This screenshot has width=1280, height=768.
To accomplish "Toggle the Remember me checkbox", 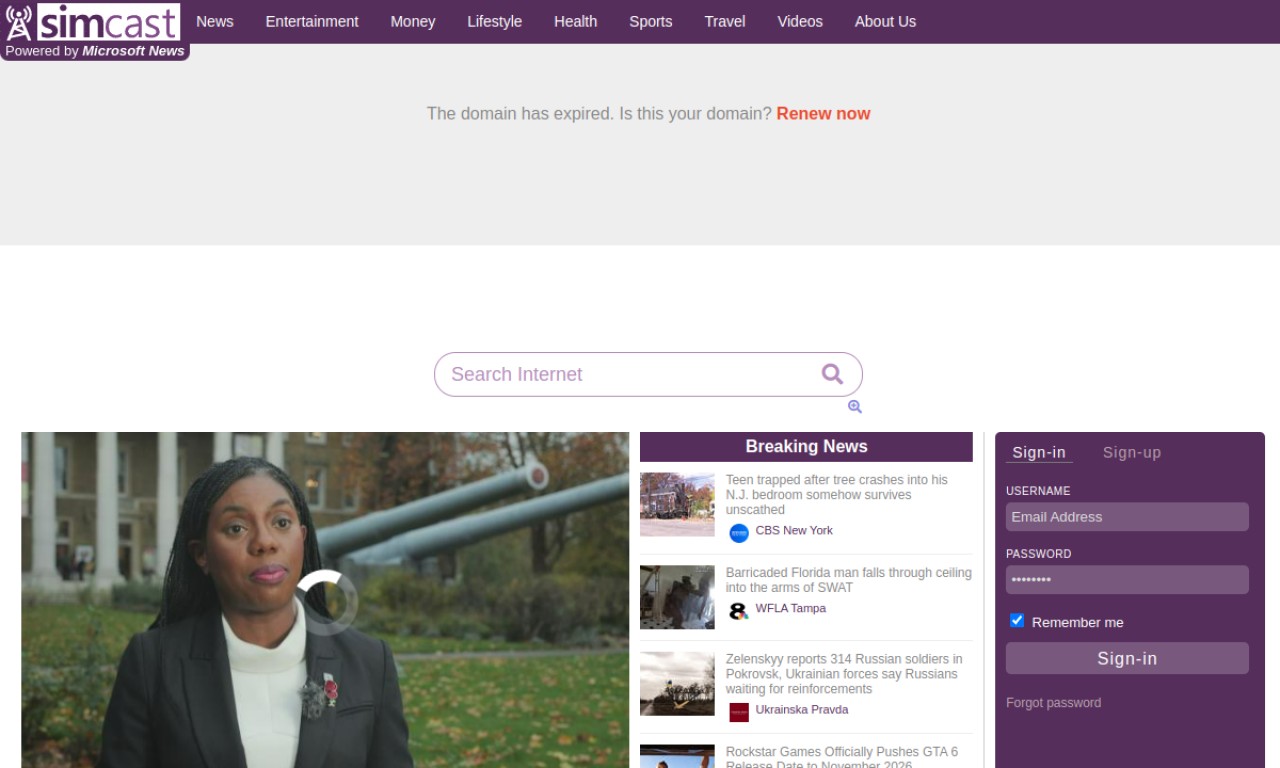I will tap(1017, 621).
